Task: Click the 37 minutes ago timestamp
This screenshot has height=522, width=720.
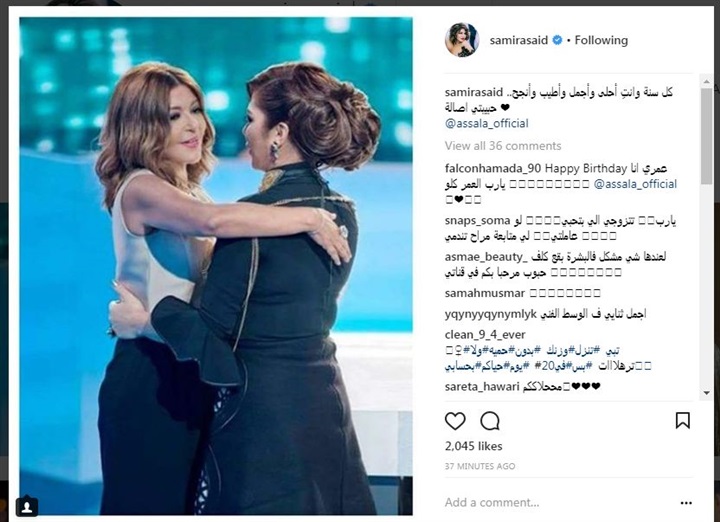Action: [x=480, y=466]
